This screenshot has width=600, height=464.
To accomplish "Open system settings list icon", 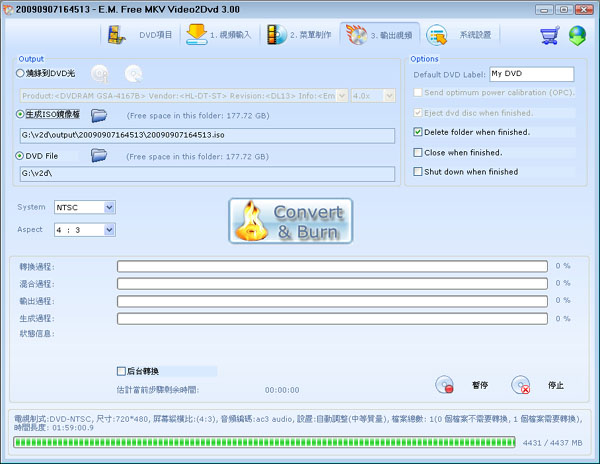I will [437, 35].
